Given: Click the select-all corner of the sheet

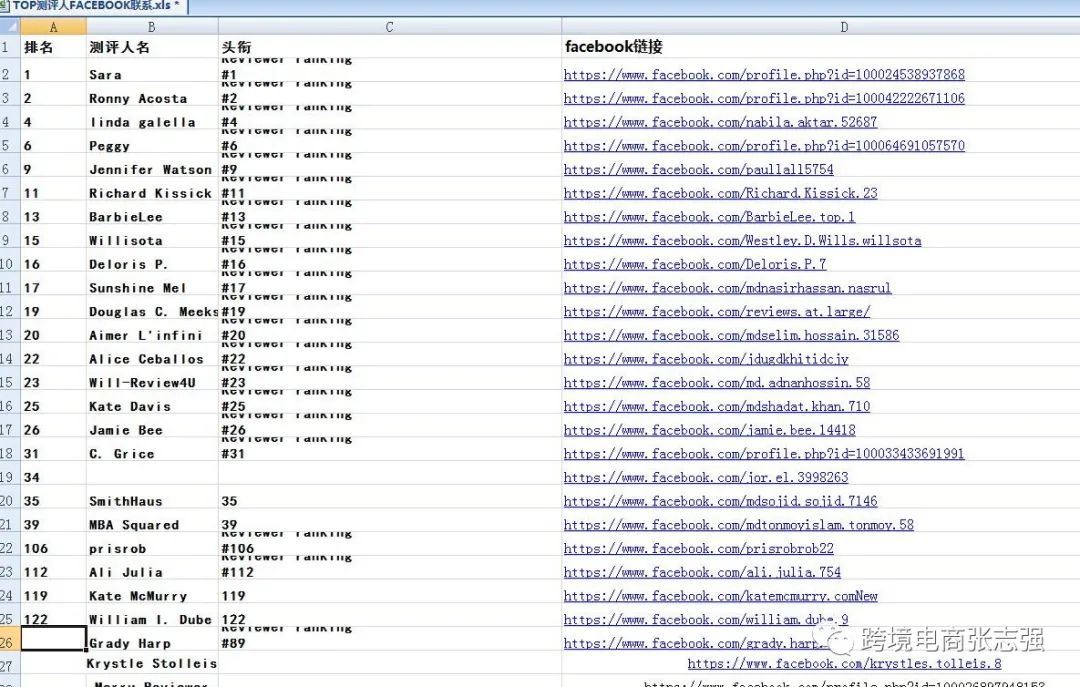Looking at the screenshot, I should tap(10, 27).
